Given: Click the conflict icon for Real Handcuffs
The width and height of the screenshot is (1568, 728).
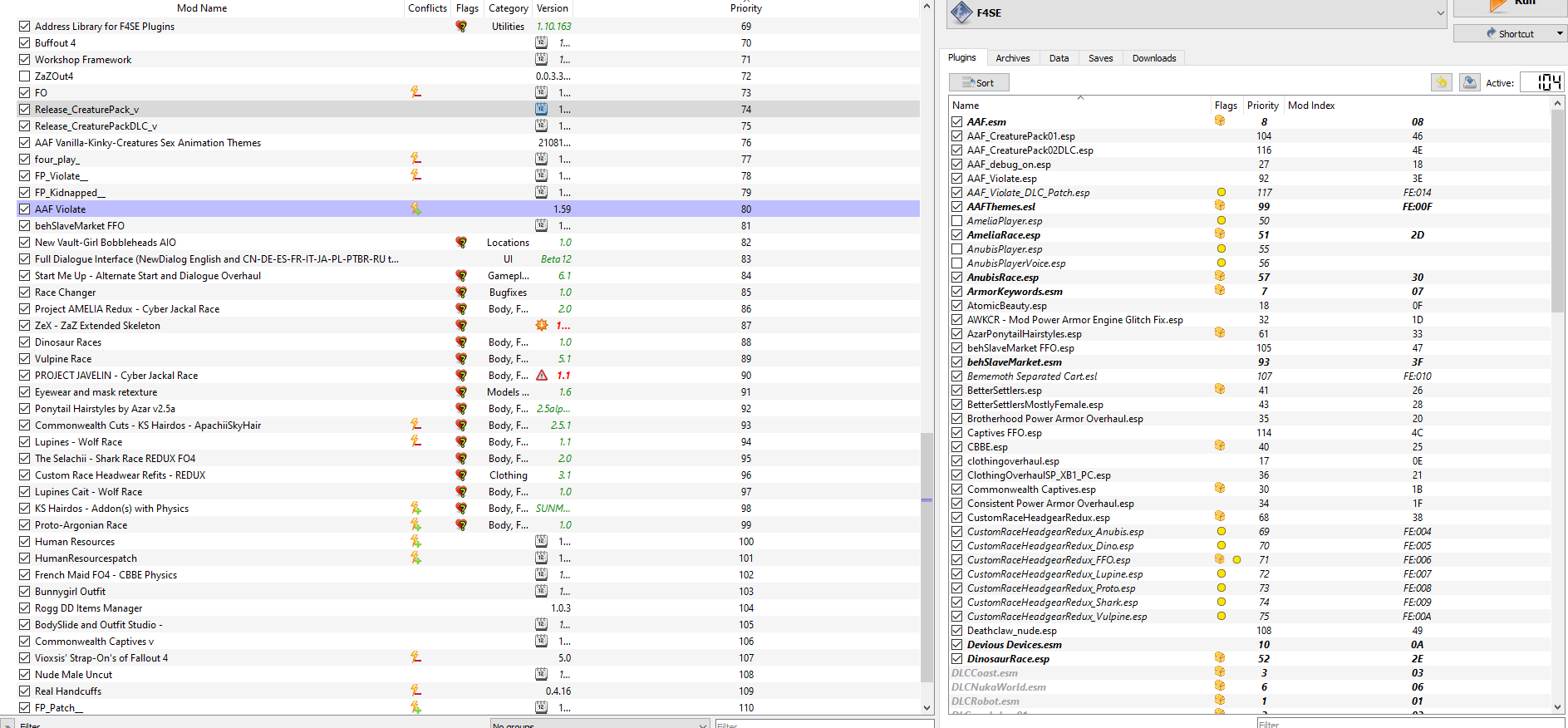Looking at the screenshot, I should click(x=415, y=691).
